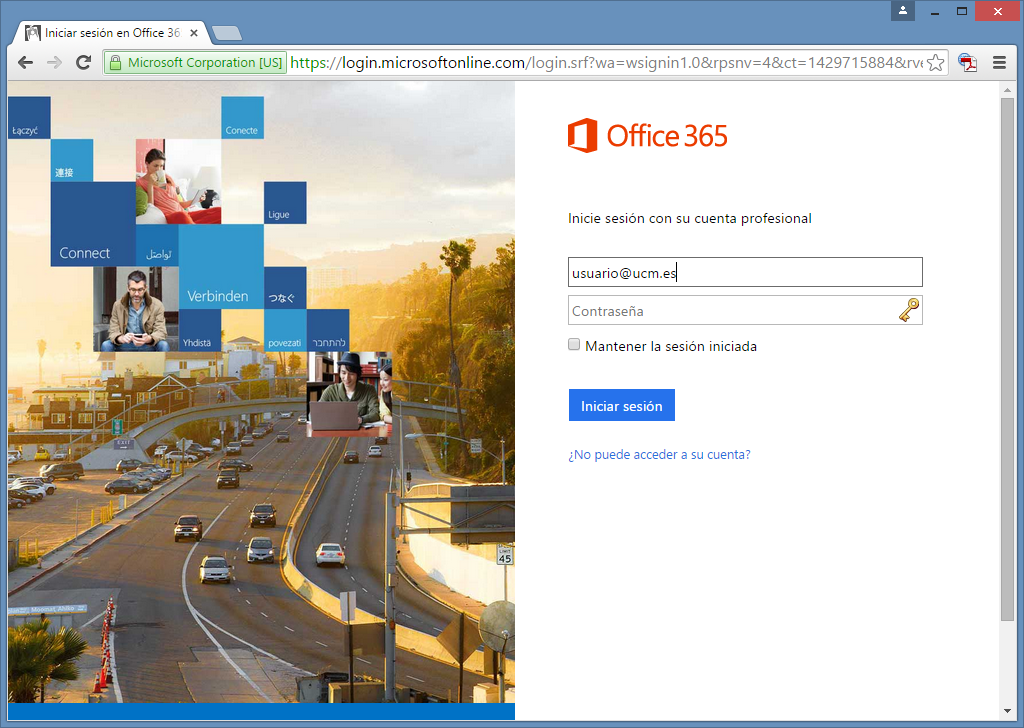
Task: Click the key icon in password field
Action: coord(908,311)
